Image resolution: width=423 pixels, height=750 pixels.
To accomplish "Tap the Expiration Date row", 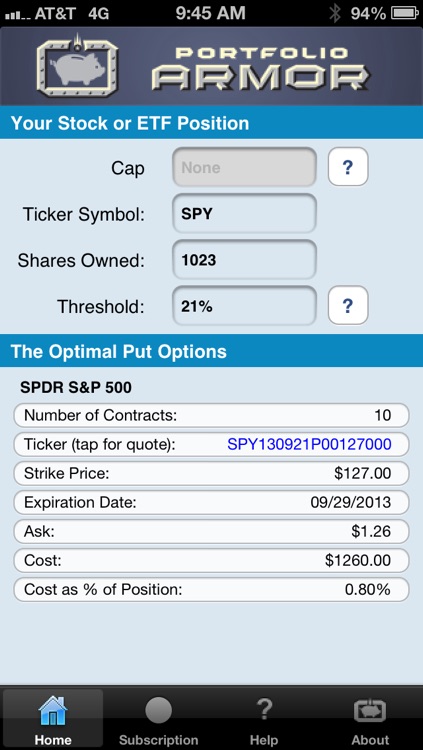I will click(x=211, y=503).
